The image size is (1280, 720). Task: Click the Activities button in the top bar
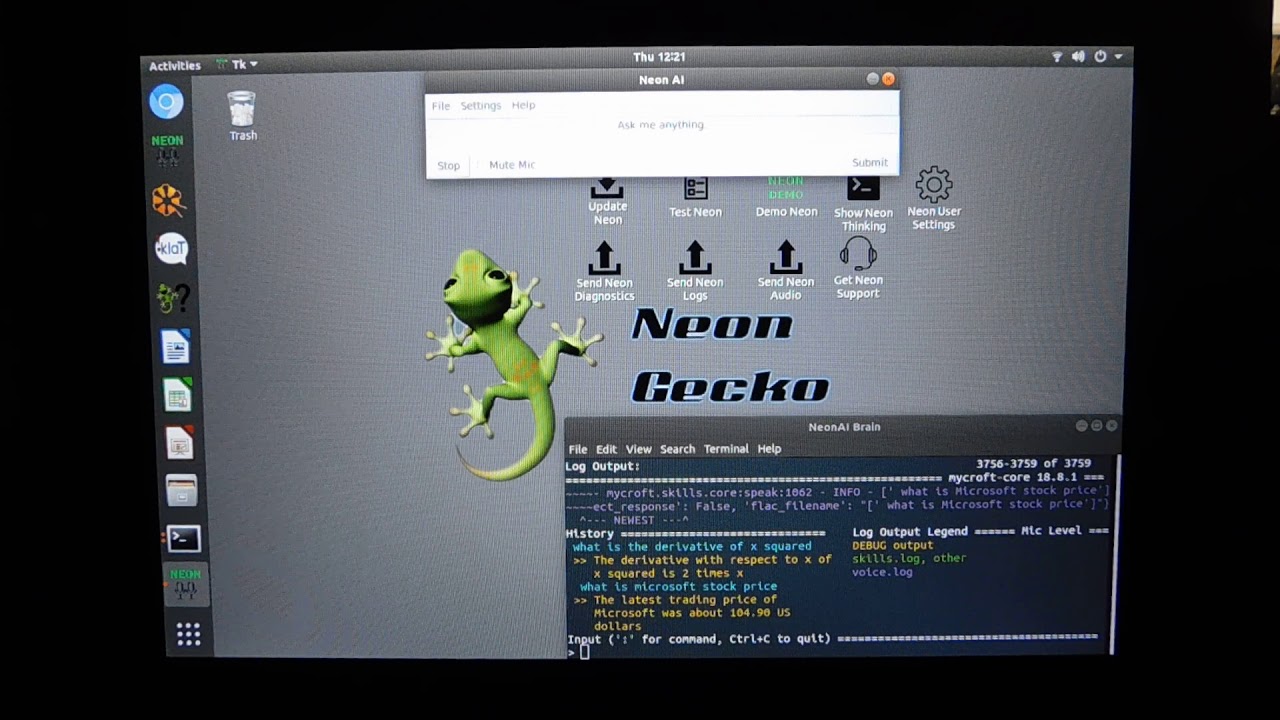click(174, 66)
